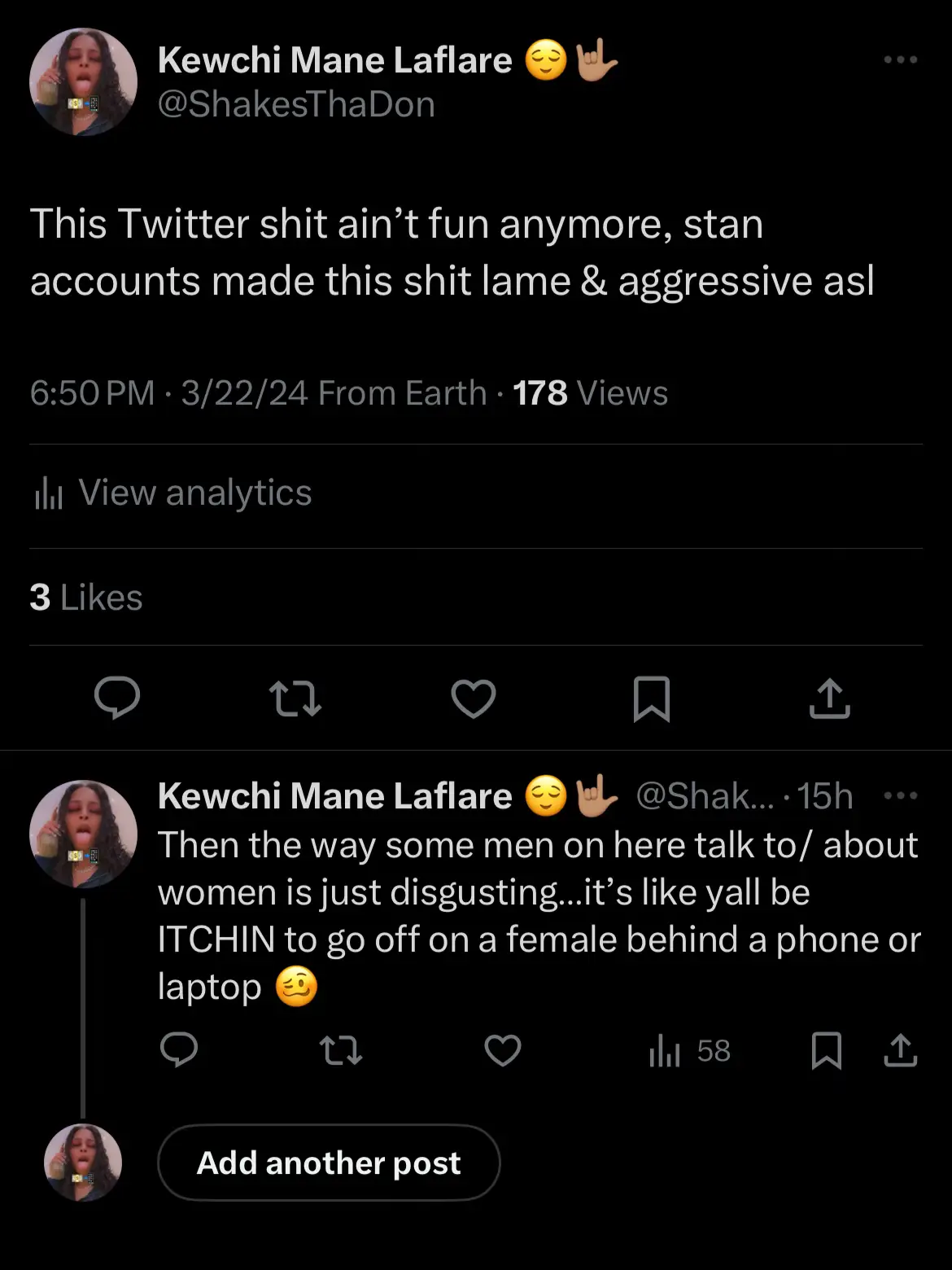Tap the share icon on main tweet
952x1270 pixels.
pyautogui.click(x=829, y=698)
